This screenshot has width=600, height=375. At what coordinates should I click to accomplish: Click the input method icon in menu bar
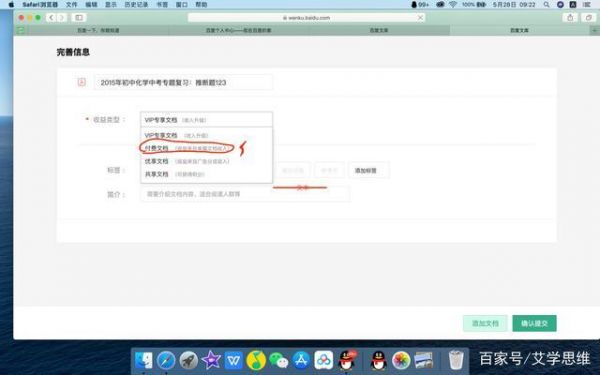(x=573, y=5)
